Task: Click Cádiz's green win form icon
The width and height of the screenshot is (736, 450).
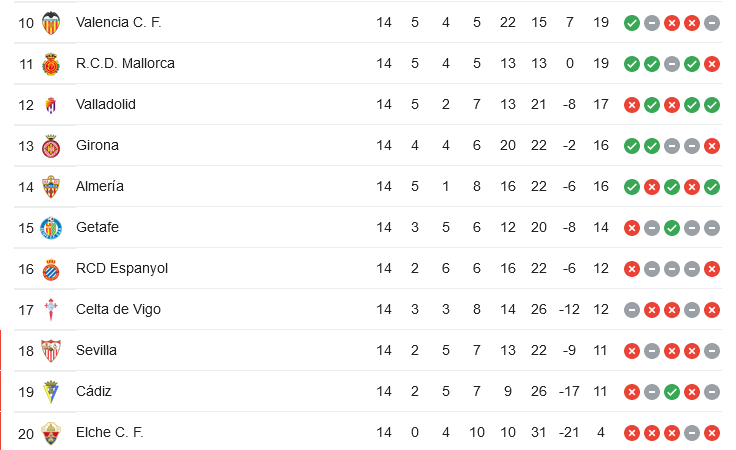Action: pos(672,392)
